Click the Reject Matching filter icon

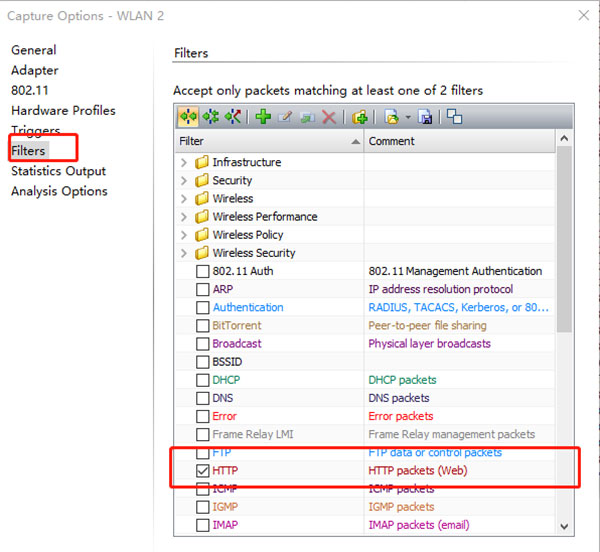(233, 117)
